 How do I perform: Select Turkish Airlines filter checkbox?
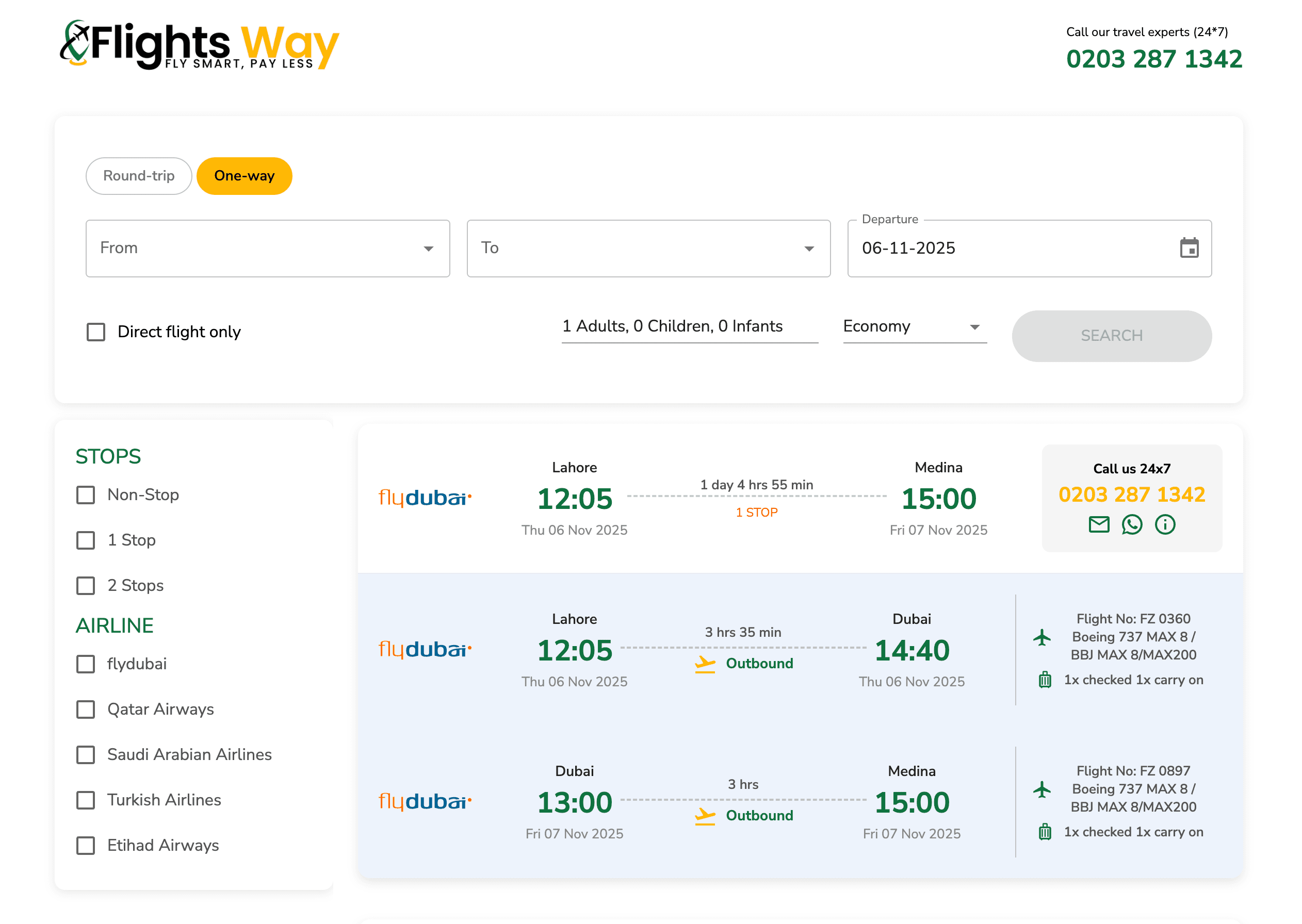pyautogui.click(x=86, y=800)
